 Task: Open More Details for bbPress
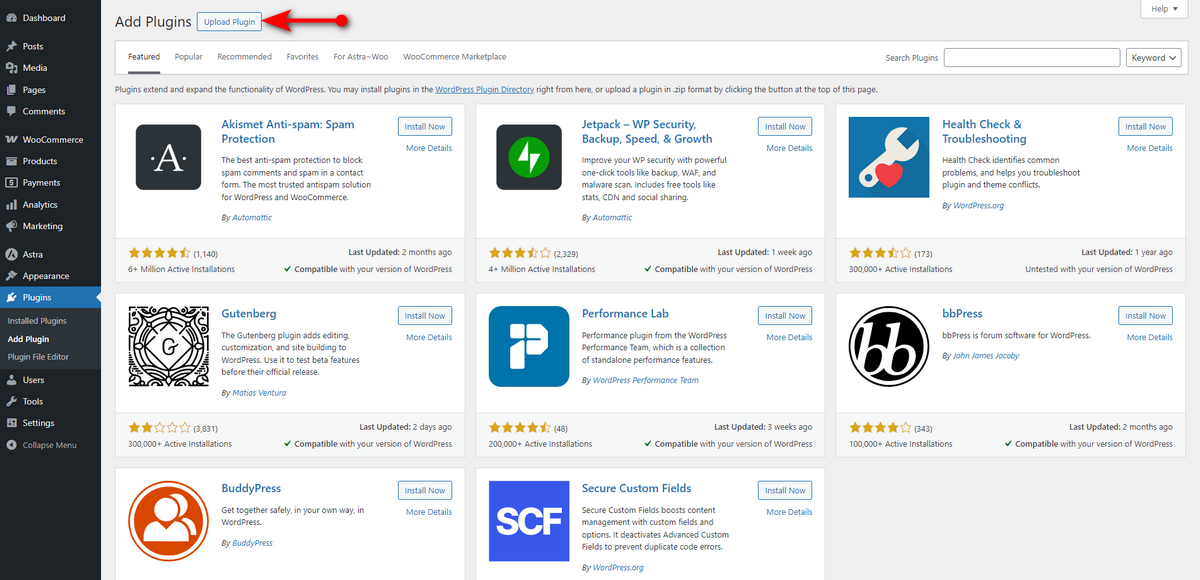point(1150,337)
